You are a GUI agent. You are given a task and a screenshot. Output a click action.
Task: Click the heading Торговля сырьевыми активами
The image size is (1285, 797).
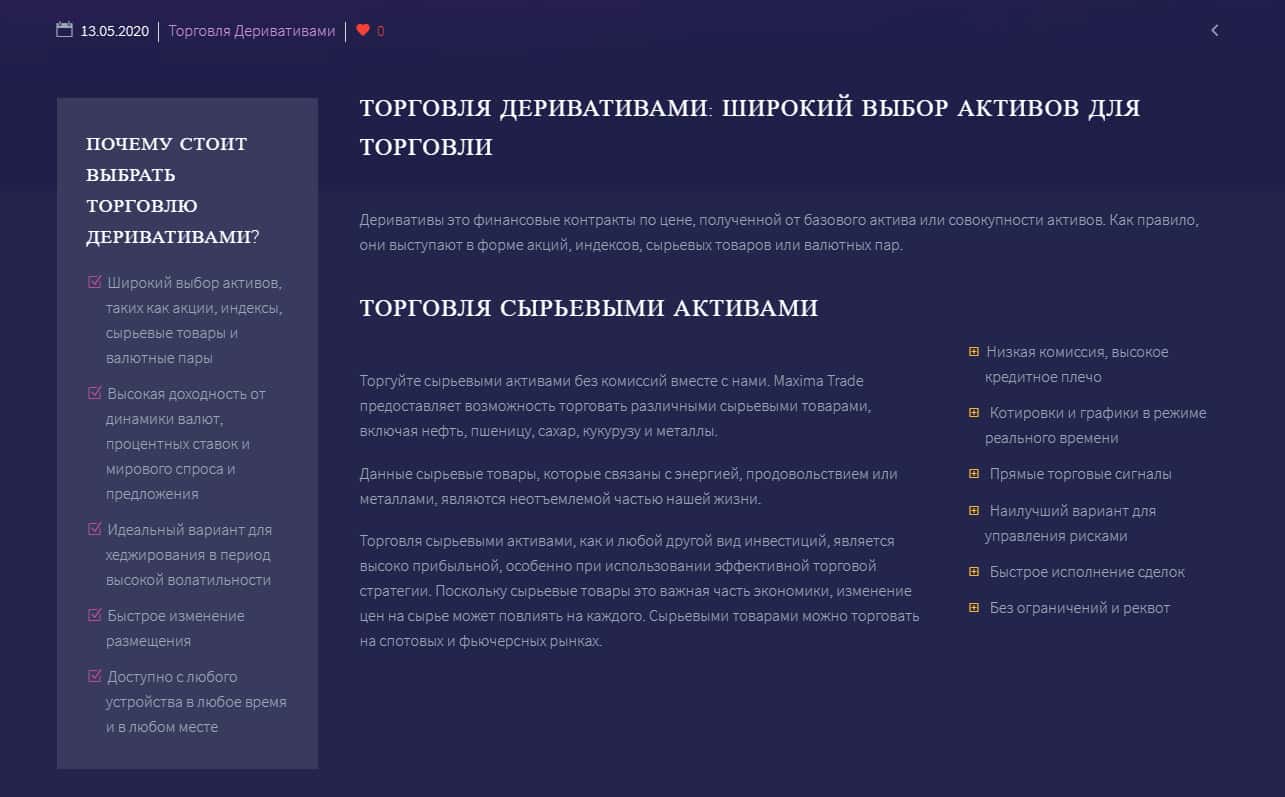[588, 308]
